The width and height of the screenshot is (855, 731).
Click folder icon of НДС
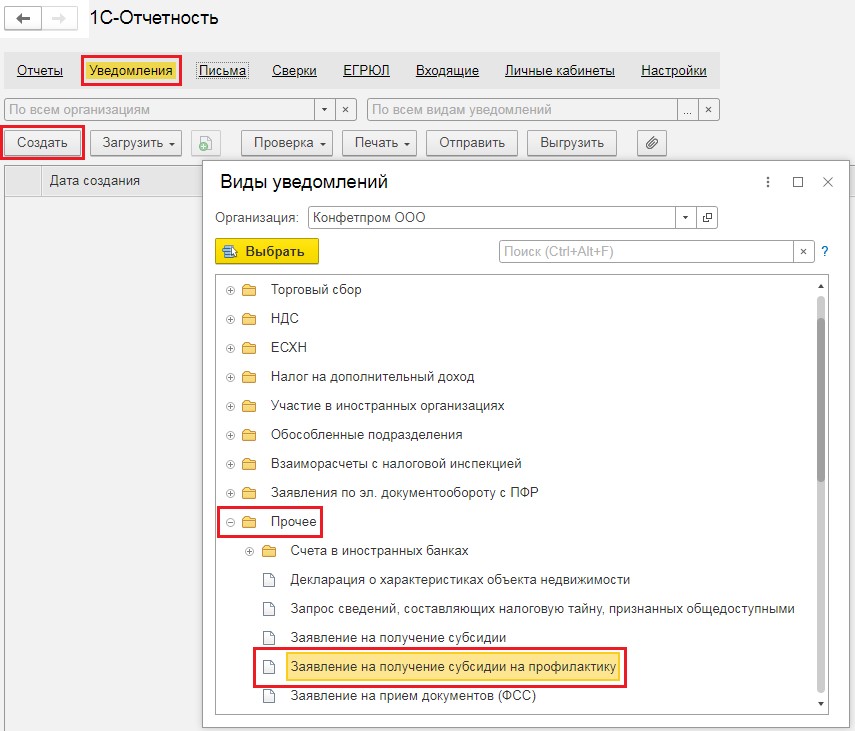(x=249, y=319)
